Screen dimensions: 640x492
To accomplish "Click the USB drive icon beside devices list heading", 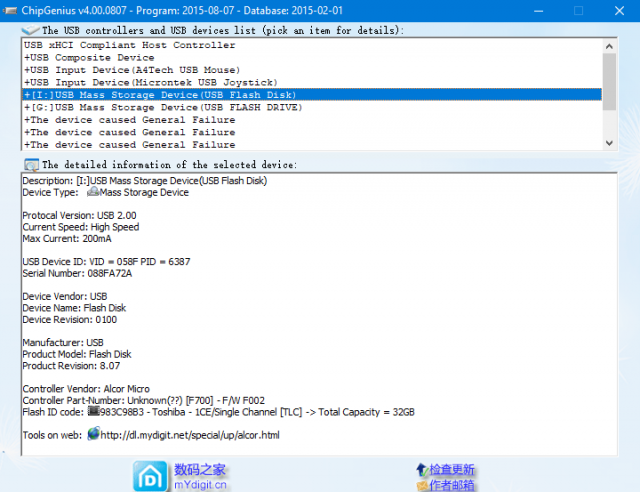I will click(30, 30).
